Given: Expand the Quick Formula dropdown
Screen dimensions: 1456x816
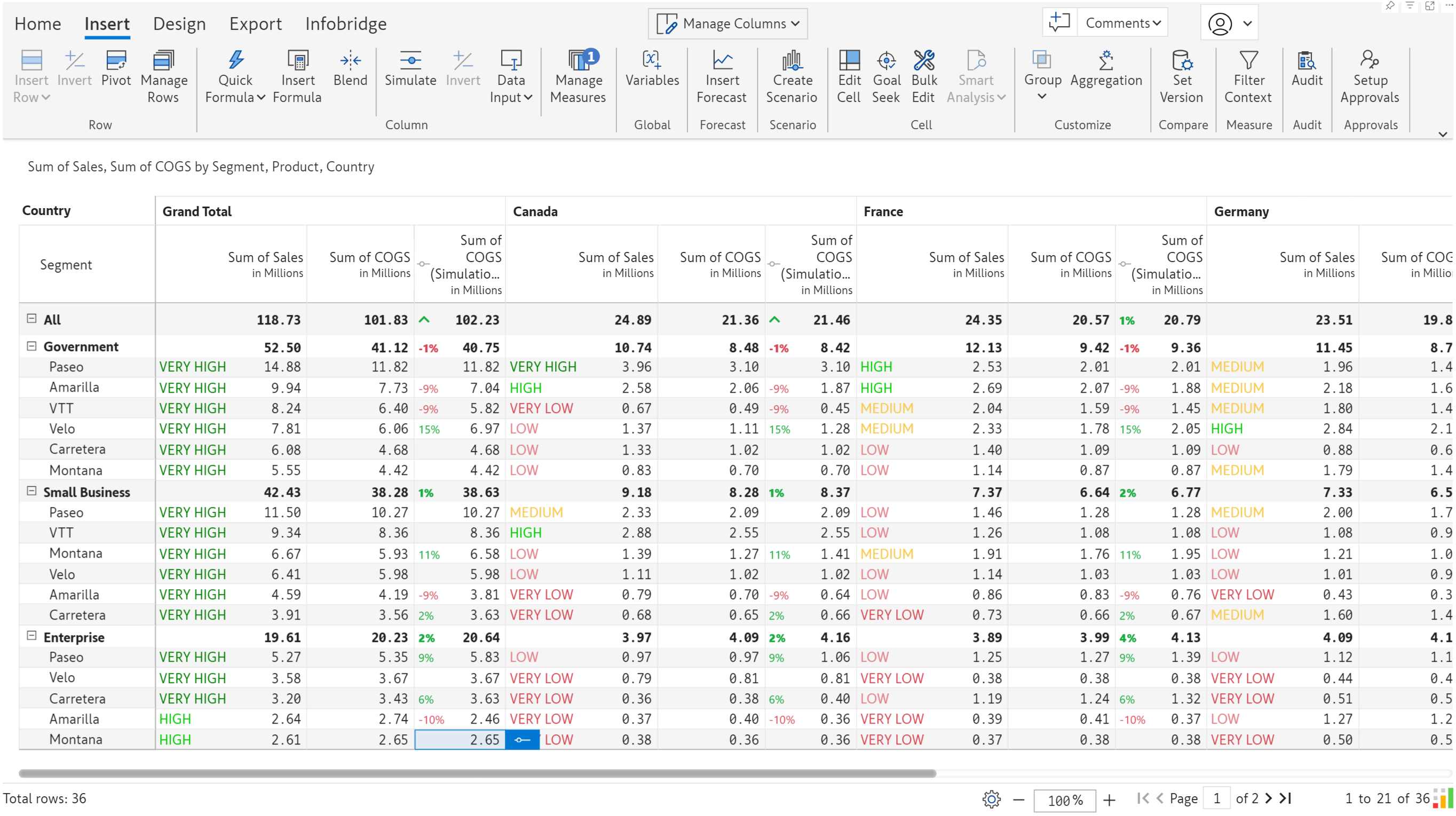Looking at the screenshot, I should click(235, 89).
